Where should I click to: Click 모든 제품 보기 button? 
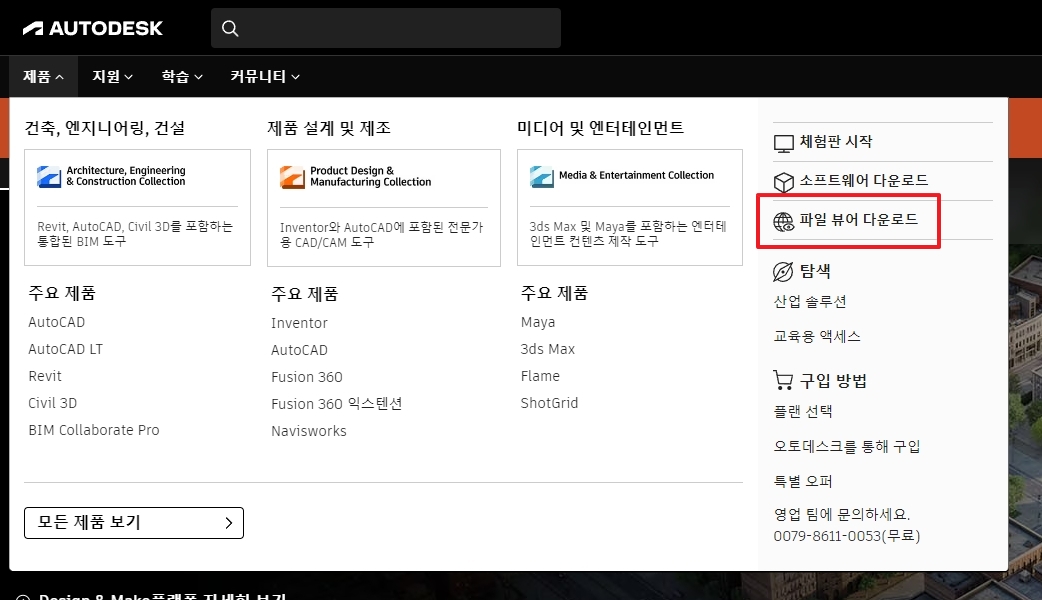pyautogui.click(x=134, y=523)
